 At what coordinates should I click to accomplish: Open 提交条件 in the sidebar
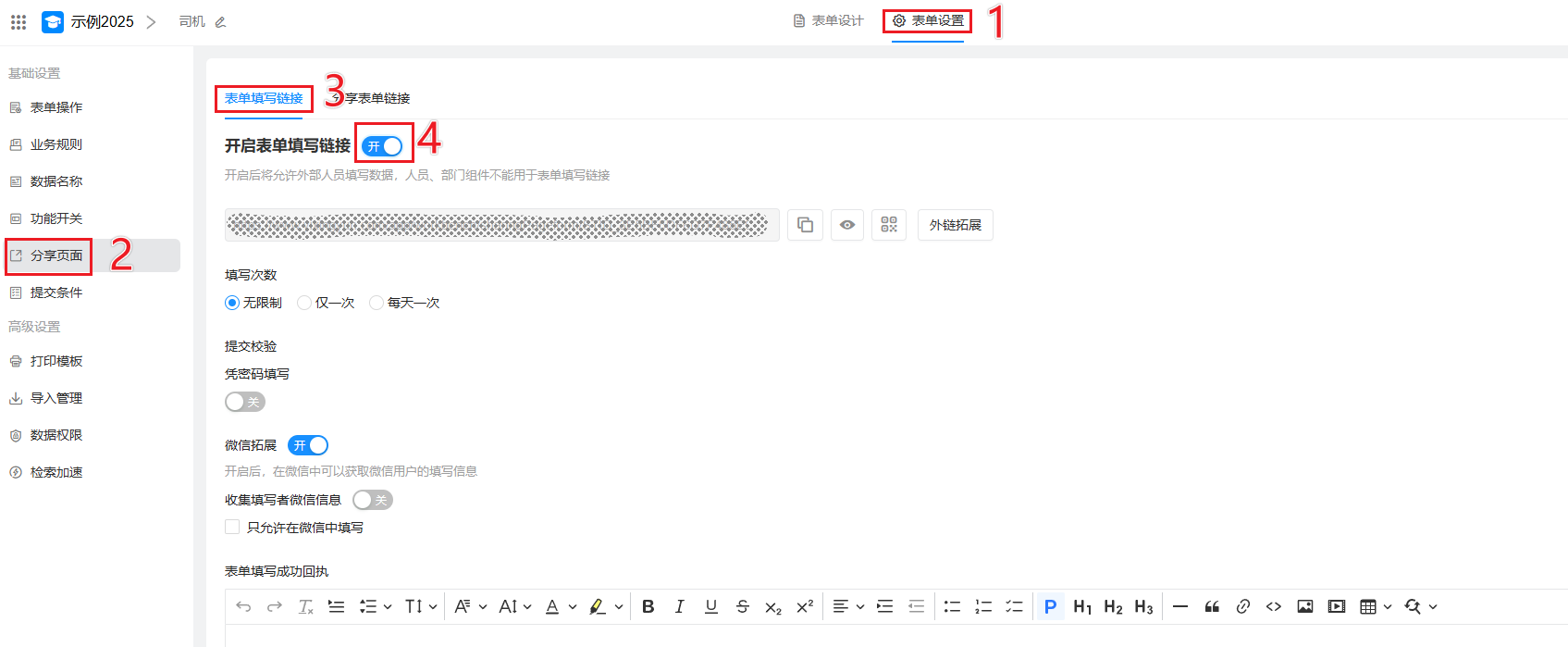point(56,292)
